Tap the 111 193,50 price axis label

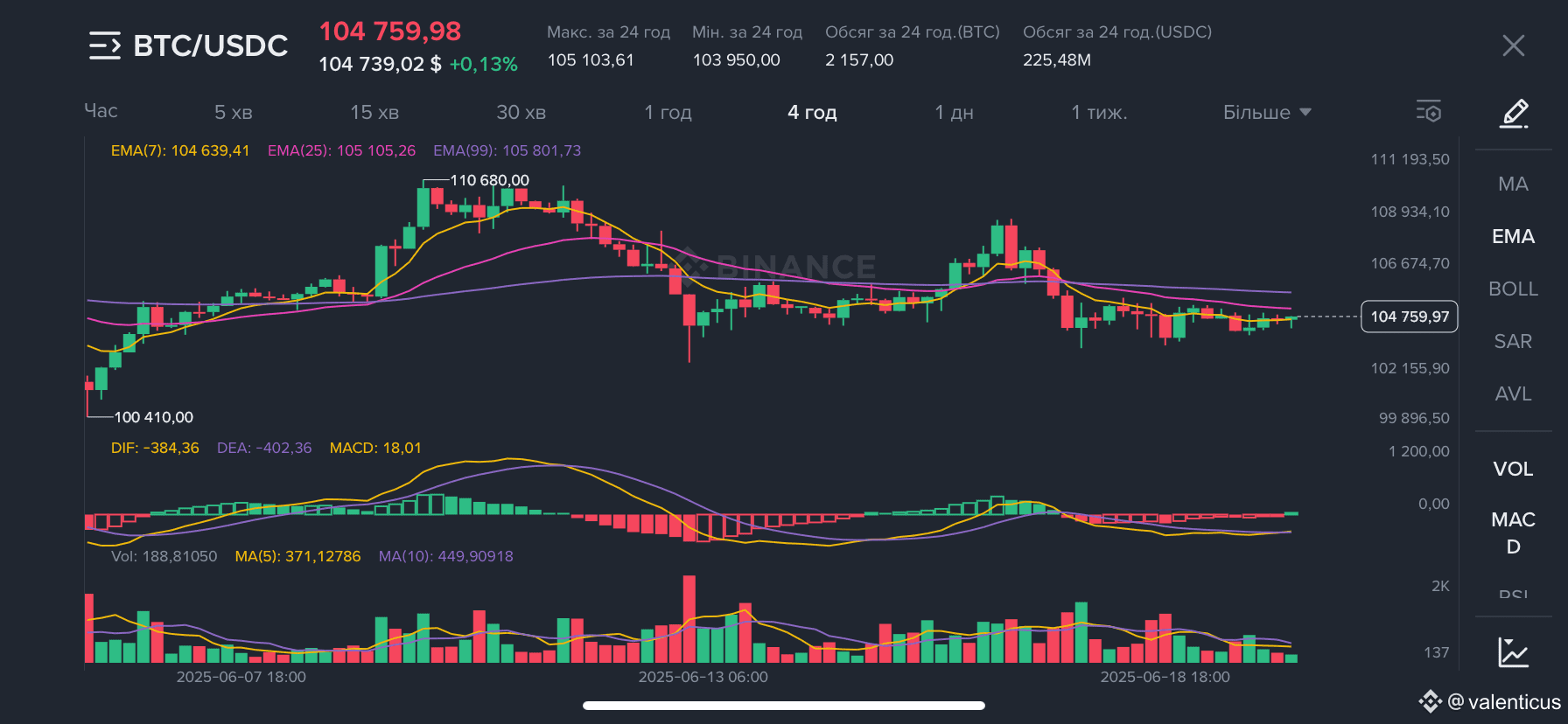[1410, 159]
